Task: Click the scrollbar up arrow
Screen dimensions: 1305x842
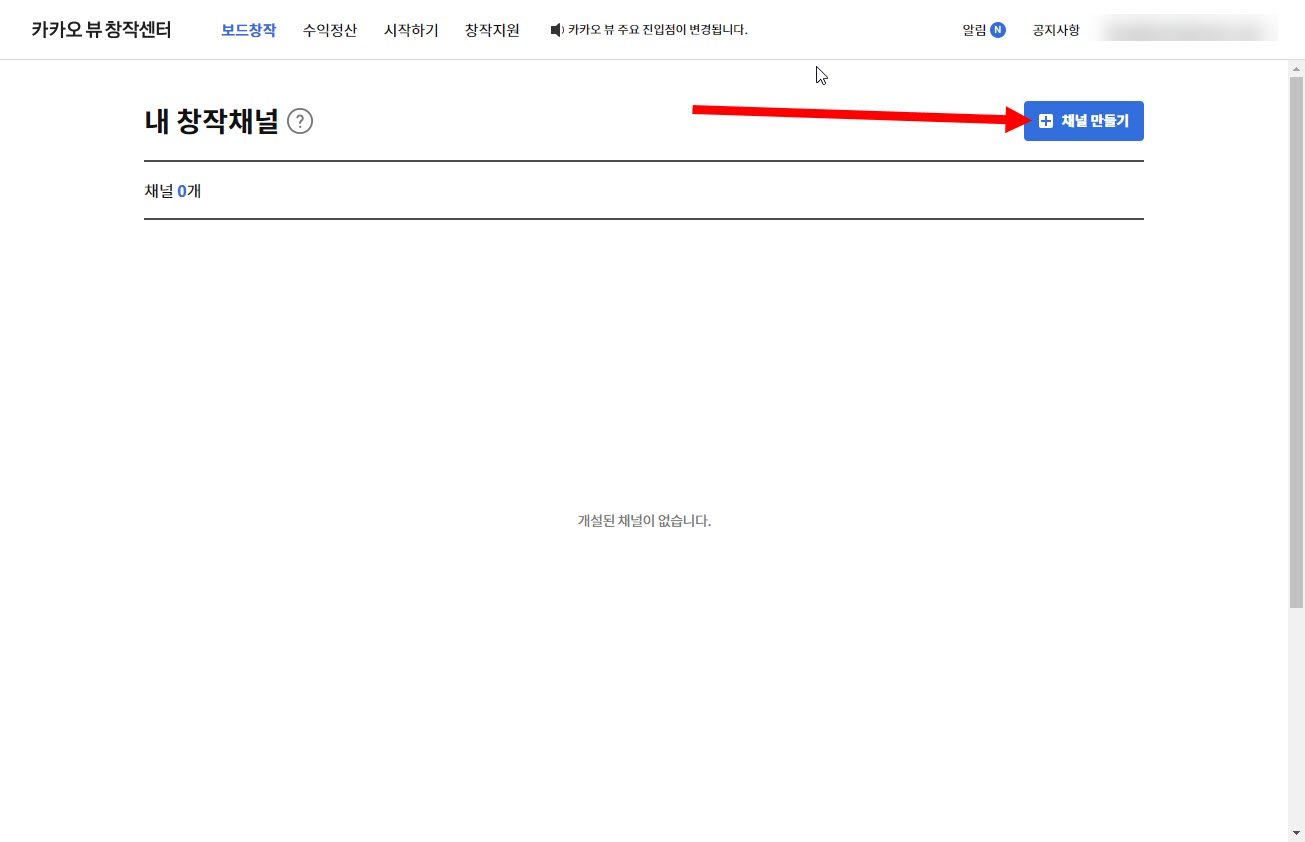Action: pos(1296,68)
